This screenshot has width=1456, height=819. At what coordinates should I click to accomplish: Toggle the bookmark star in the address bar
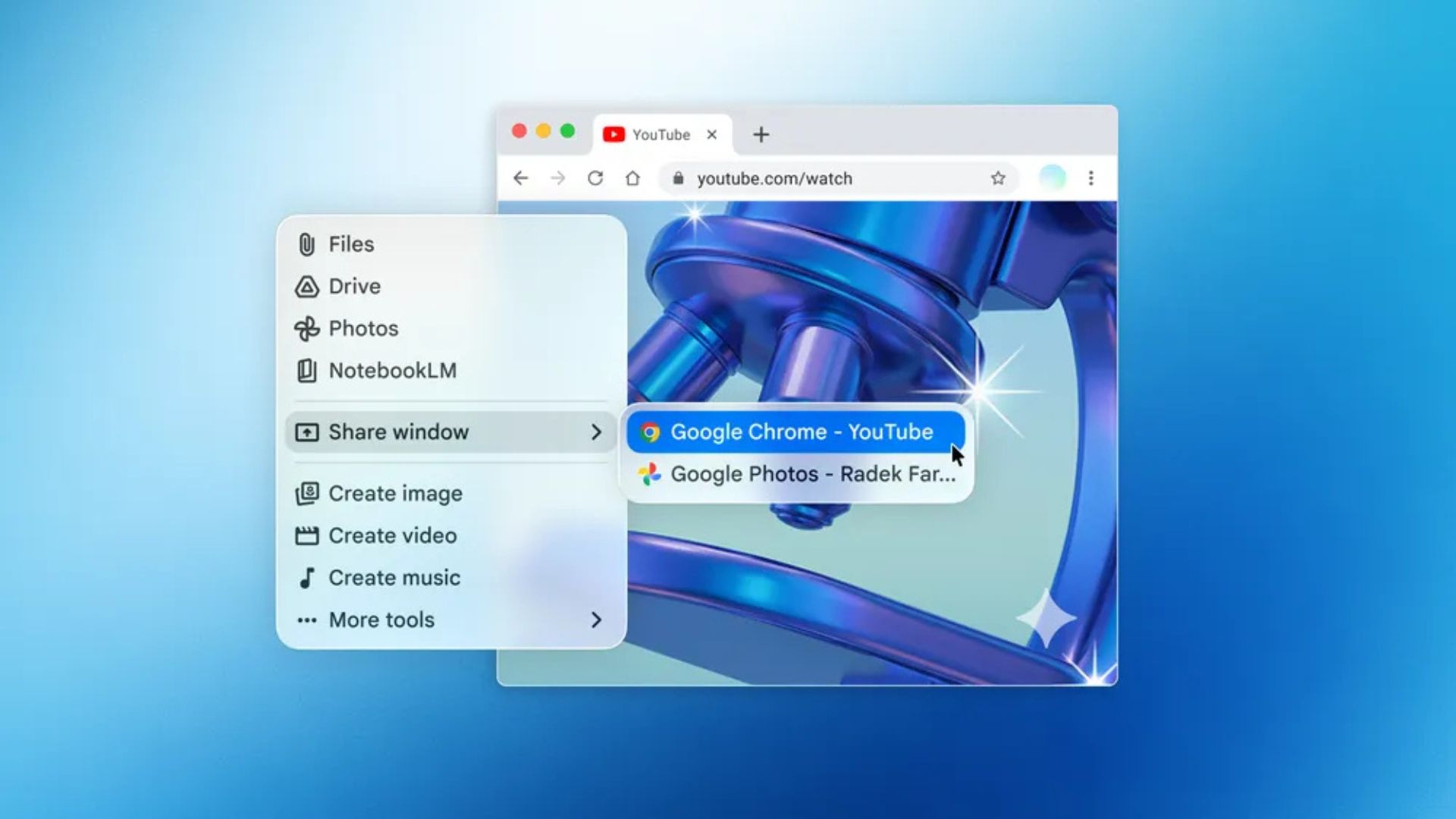pyautogui.click(x=998, y=178)
